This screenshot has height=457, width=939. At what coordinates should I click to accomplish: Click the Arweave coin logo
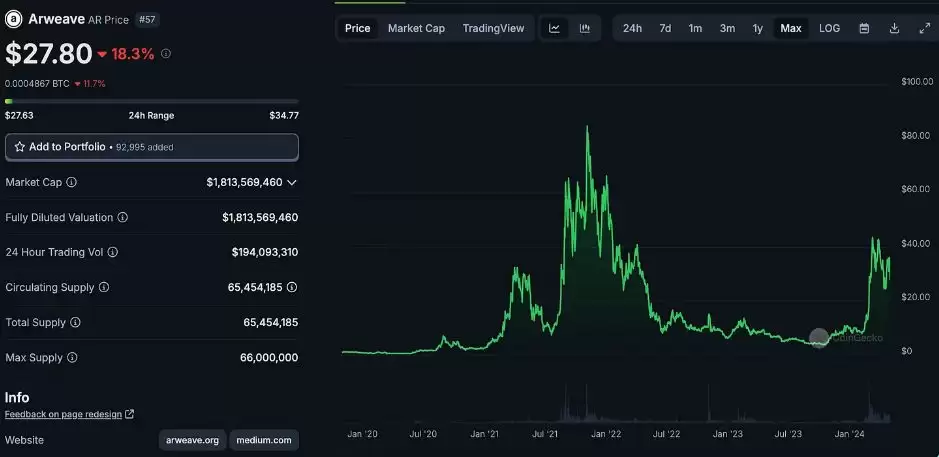14,20
